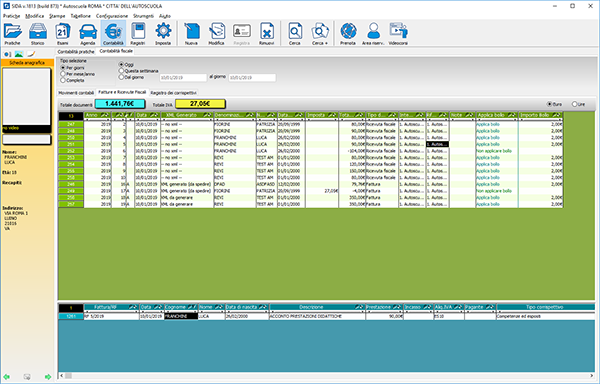This screenshot has height=384, width=600.
Task: Select the Per mese/anno radio button
Action: [x=63, y=74]
